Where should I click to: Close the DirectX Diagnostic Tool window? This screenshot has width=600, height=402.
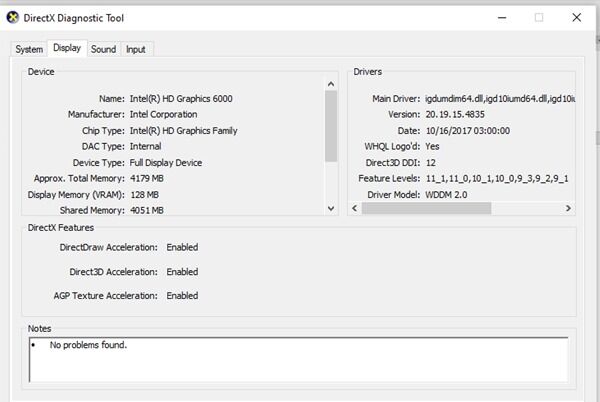pyautogui.click(x=577, y=18)
